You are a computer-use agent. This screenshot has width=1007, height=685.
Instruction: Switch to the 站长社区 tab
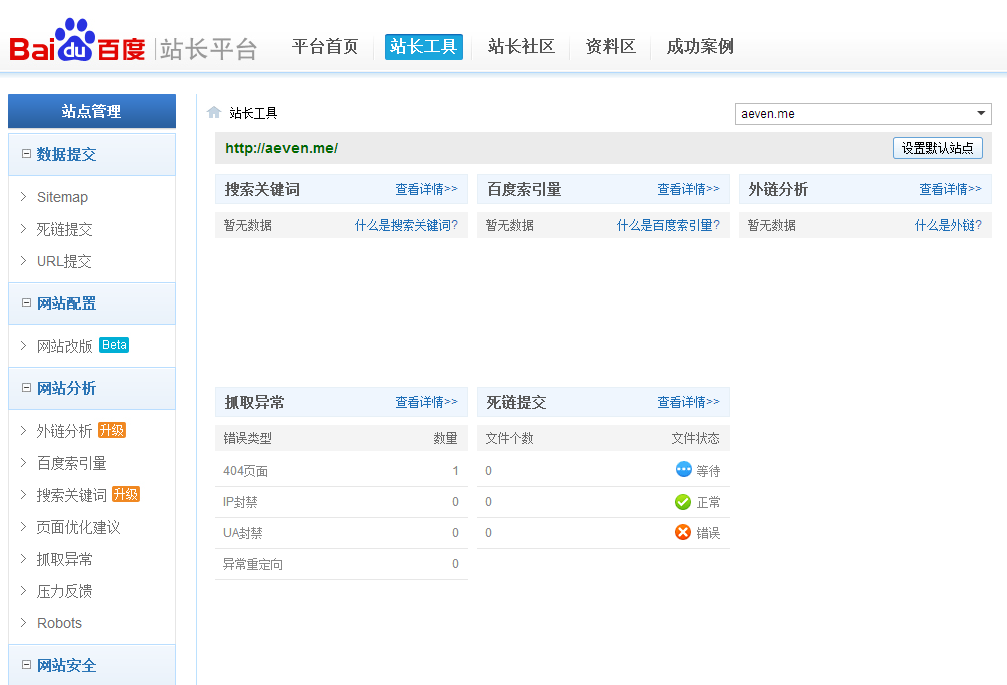[520, 46]
